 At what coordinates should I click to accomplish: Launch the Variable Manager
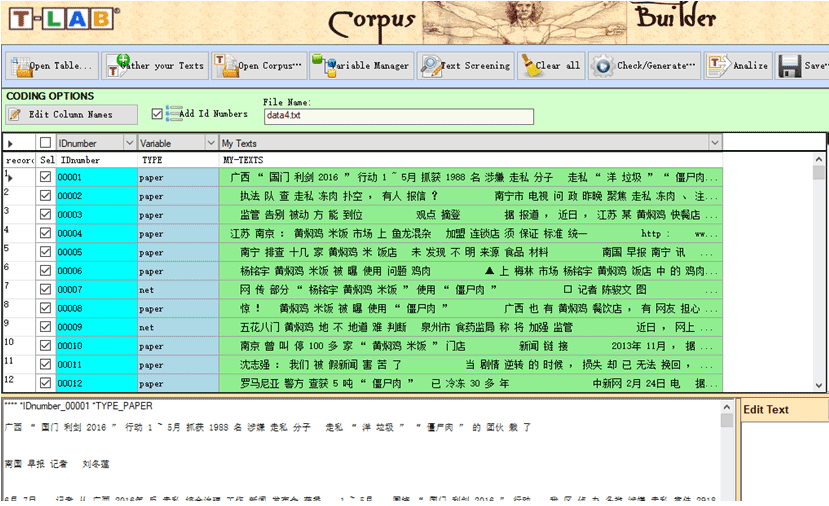point(362,66)
